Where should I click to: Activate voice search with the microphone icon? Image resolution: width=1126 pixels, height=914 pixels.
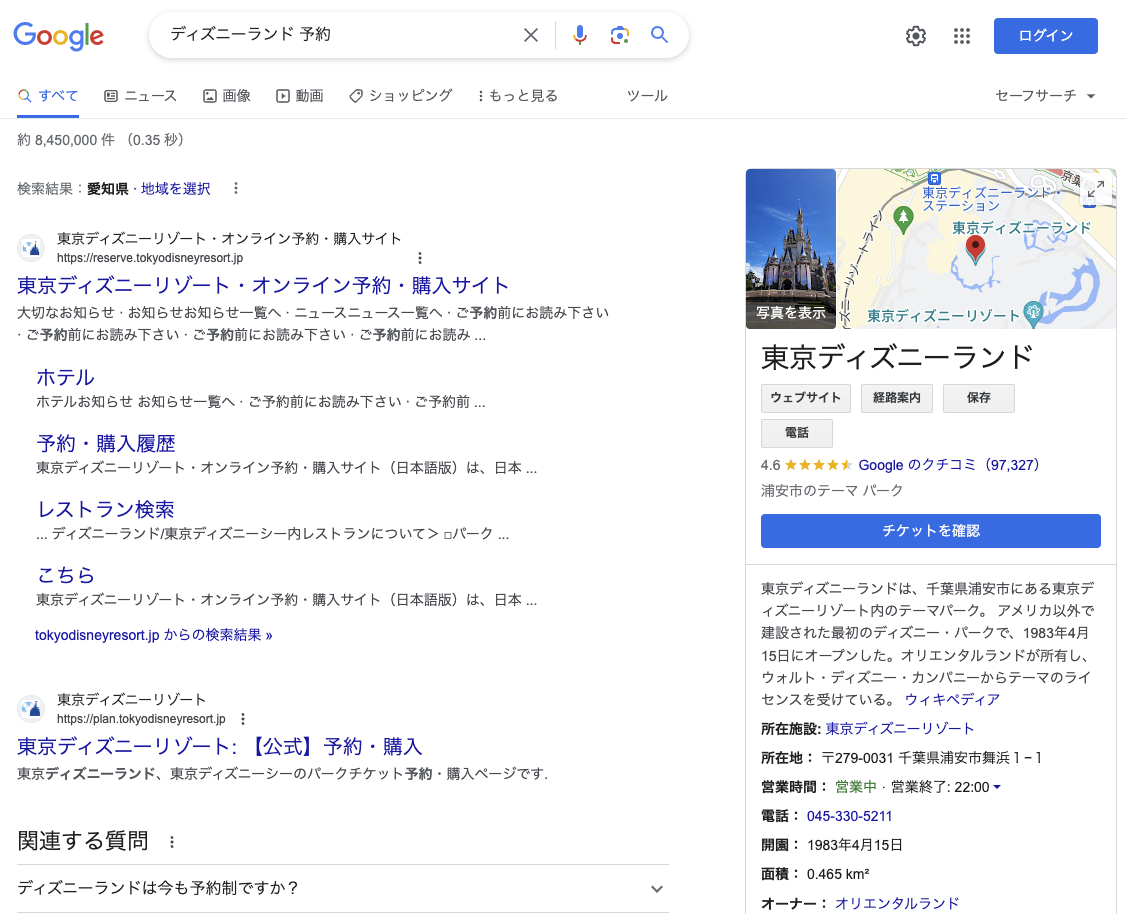tap(580, 35)
